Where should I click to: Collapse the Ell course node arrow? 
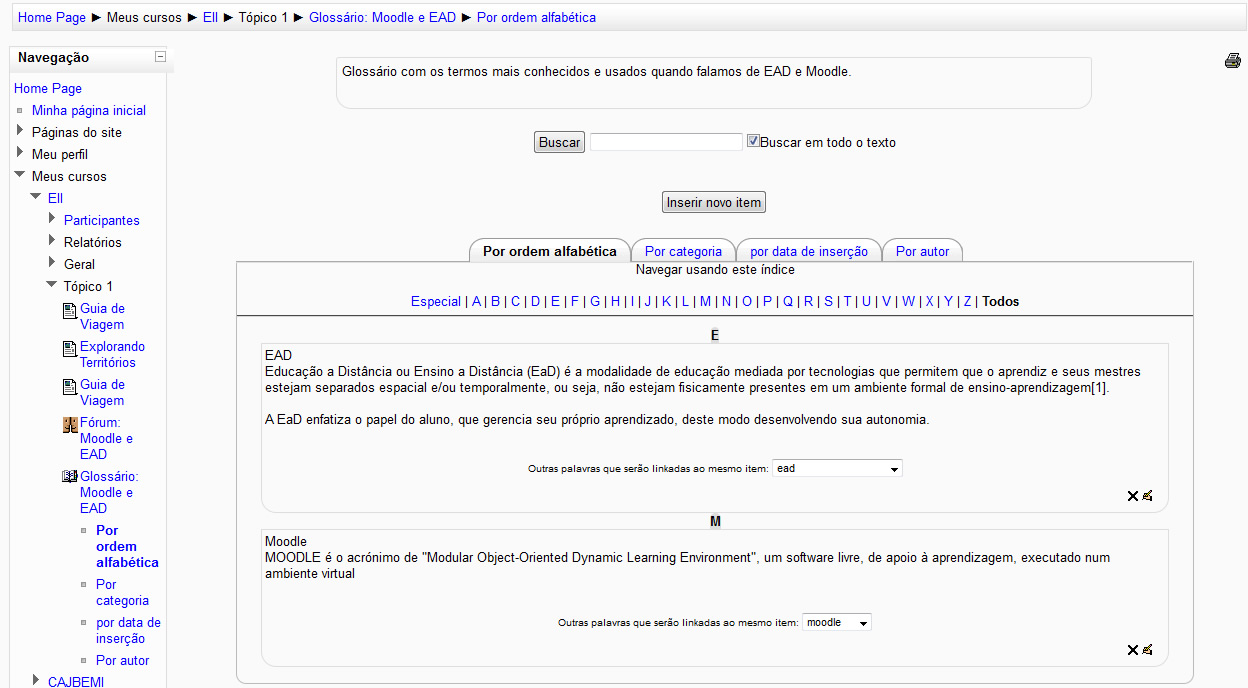[x=36, y=197]
